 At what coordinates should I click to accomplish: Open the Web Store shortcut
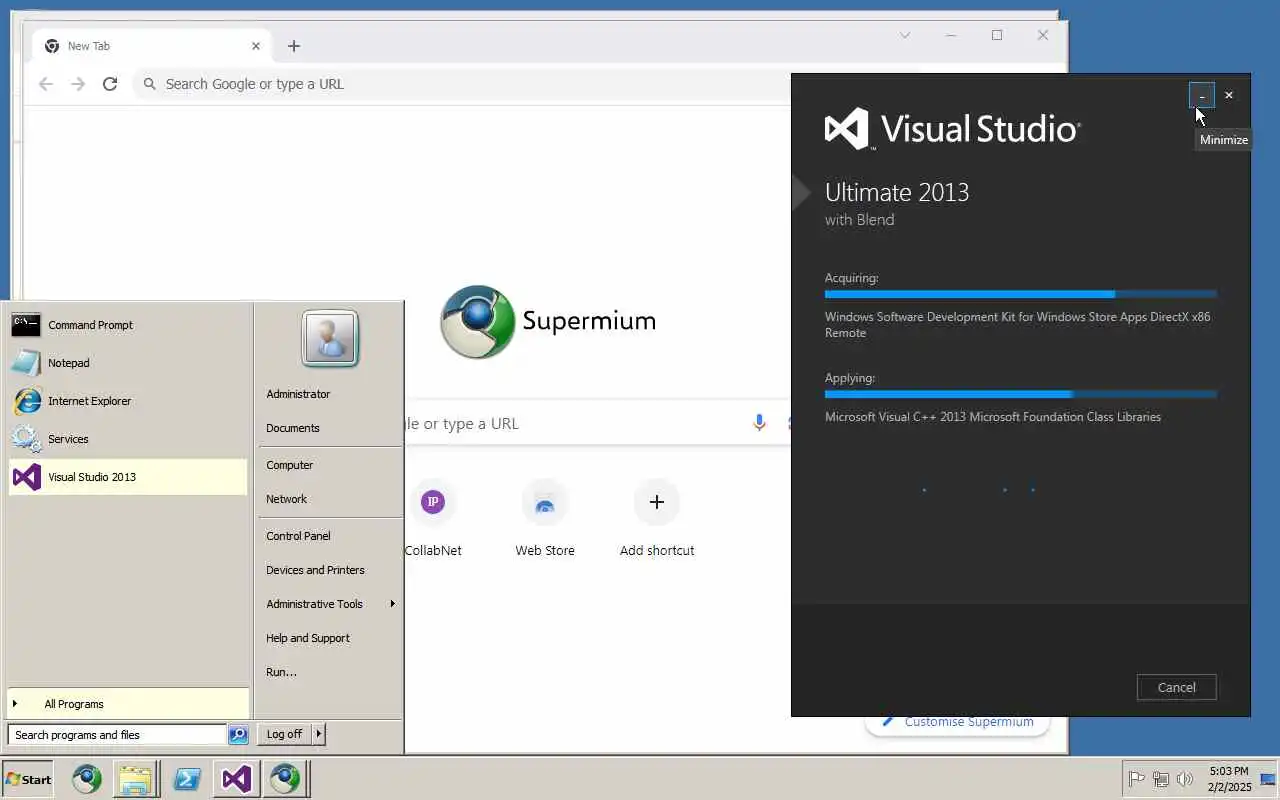[545, 518]
